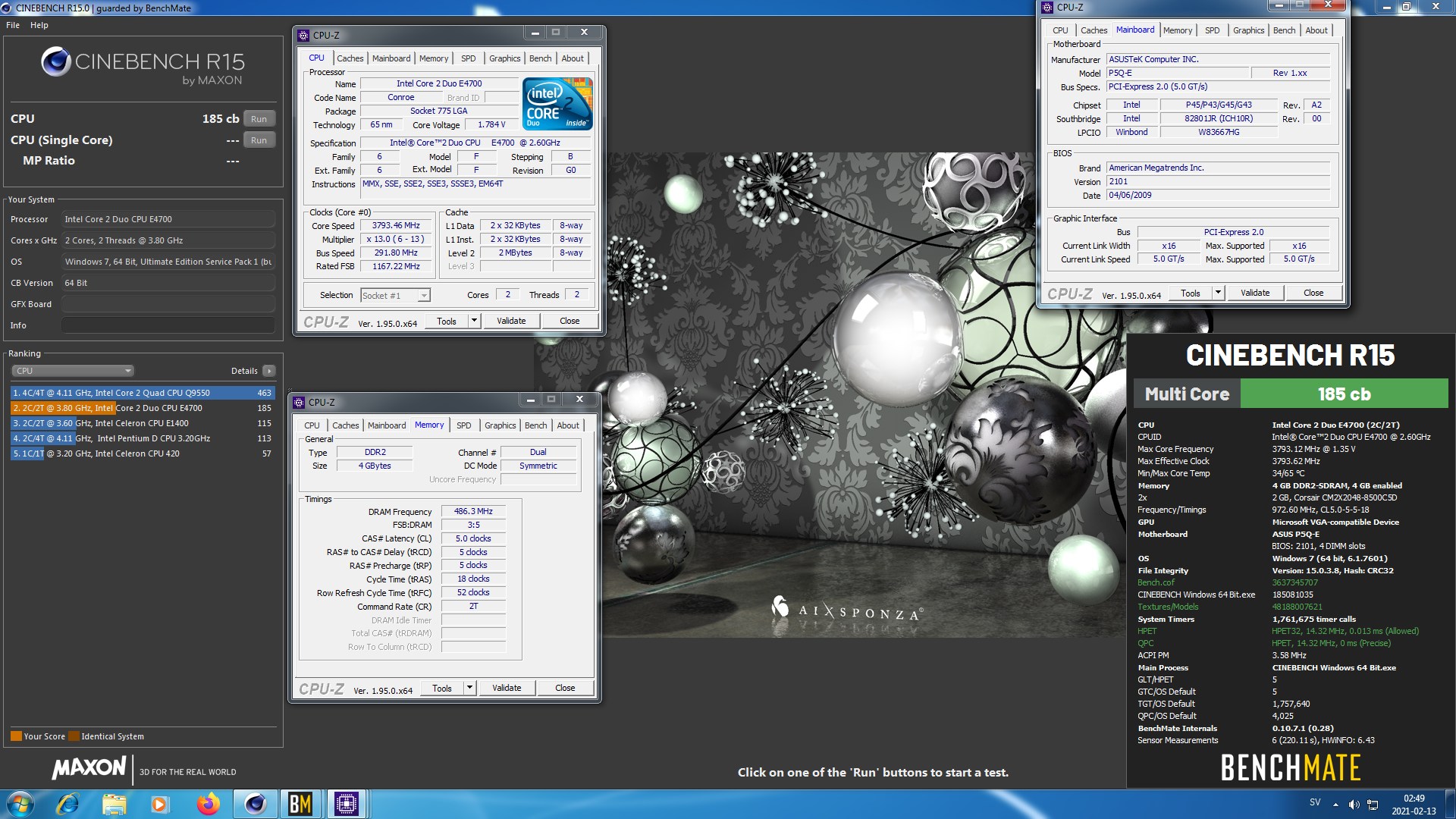Image resolution: width=1456 pixels, height=819 pixels.
Task: Click Tools in Memory CPU-Z window
Action: (x=442, y=689)
